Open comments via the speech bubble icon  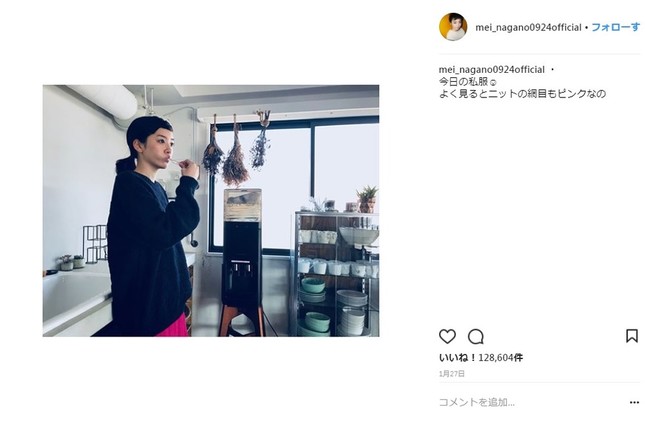(476, 337)
